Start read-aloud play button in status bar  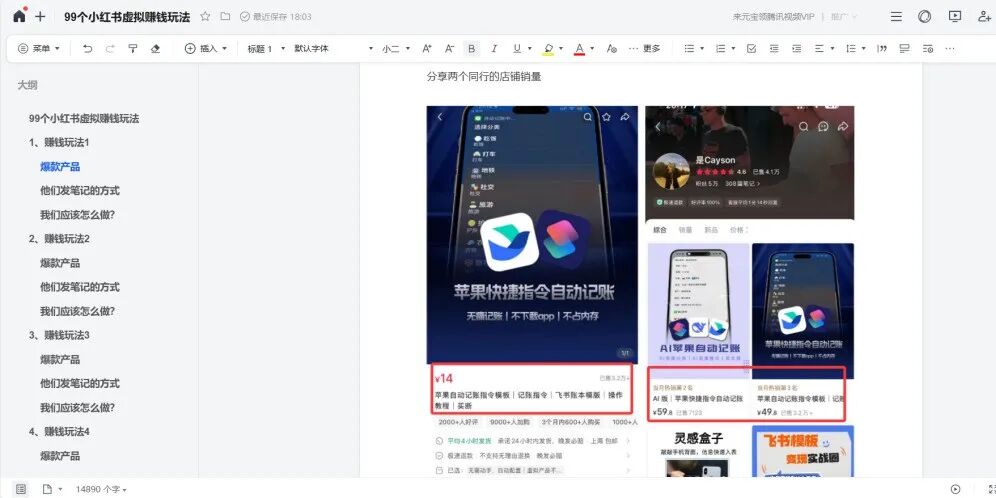click(x=955, y=489)
